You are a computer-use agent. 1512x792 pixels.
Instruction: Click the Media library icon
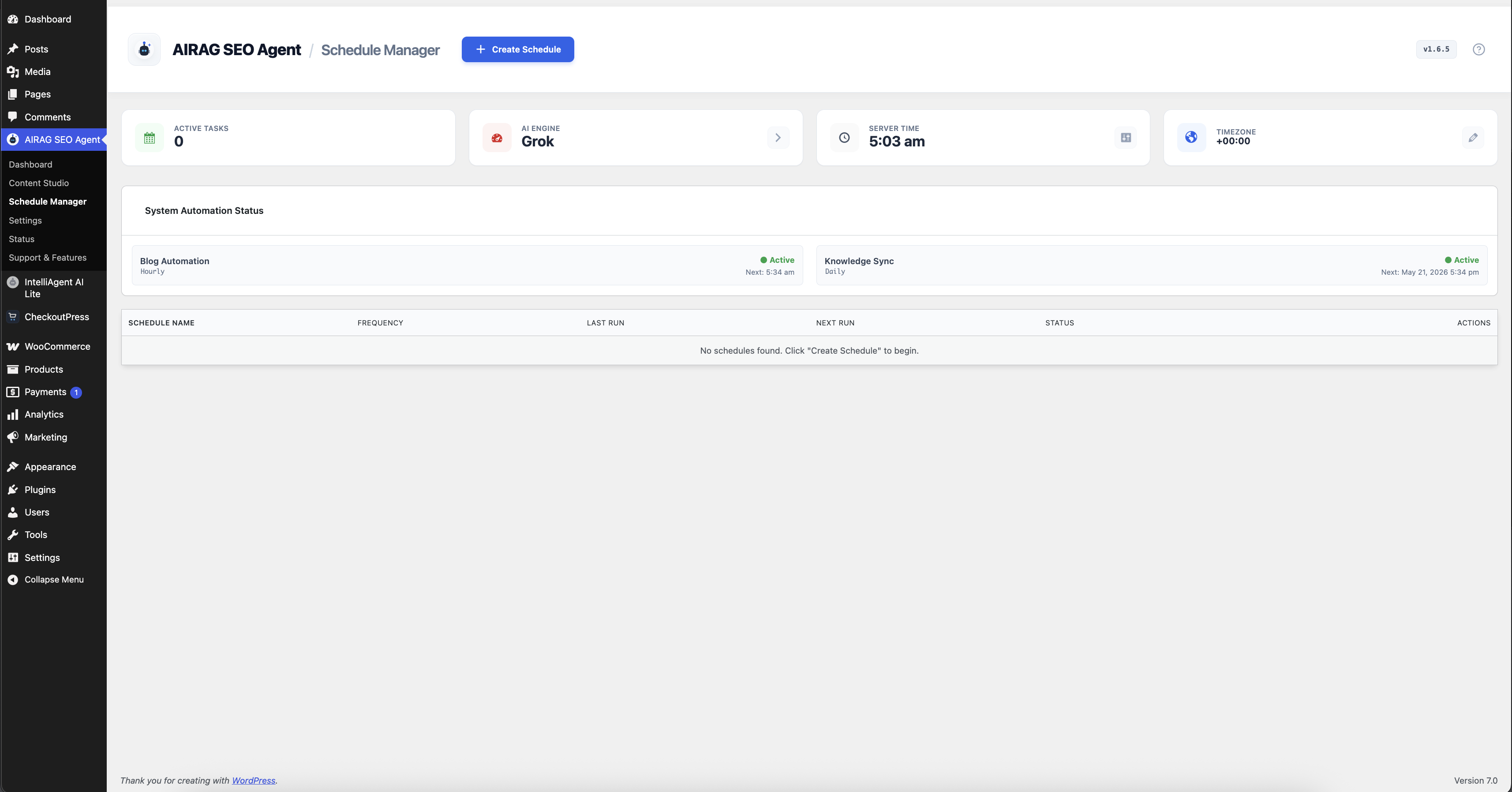(13, 71)
